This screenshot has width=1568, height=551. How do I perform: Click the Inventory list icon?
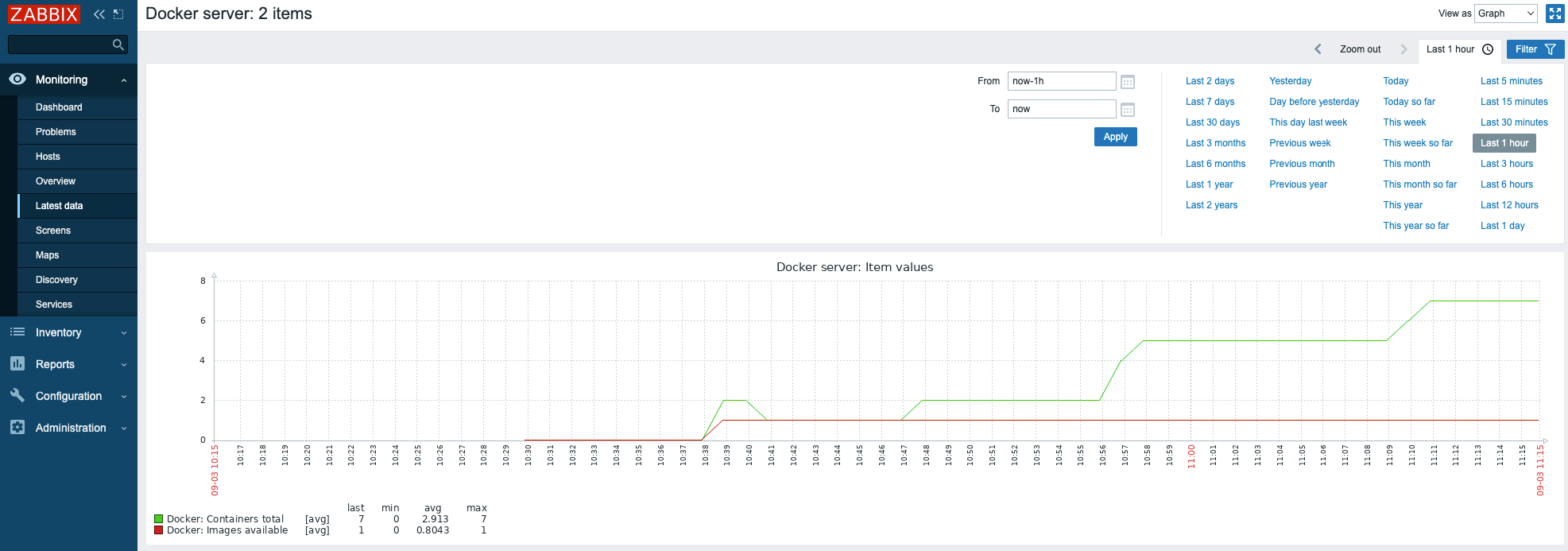[17, 332]
